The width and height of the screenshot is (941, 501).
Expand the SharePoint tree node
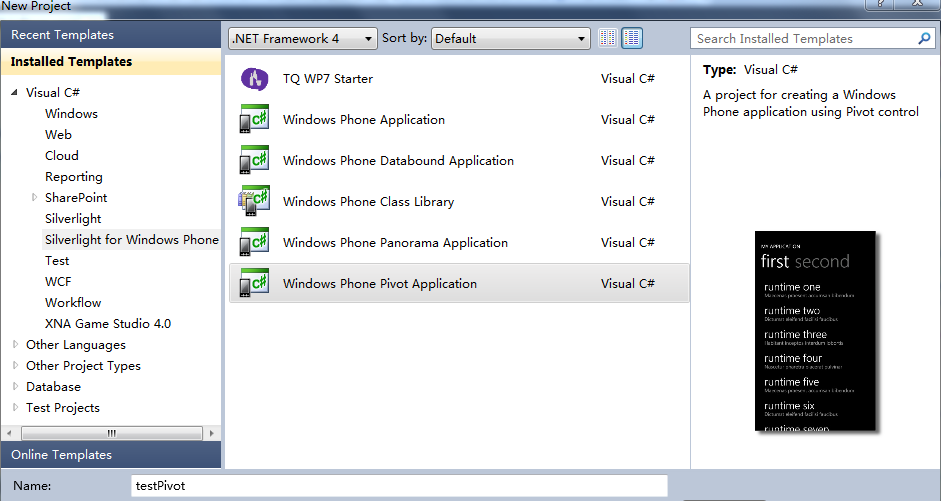coord(34,197)
